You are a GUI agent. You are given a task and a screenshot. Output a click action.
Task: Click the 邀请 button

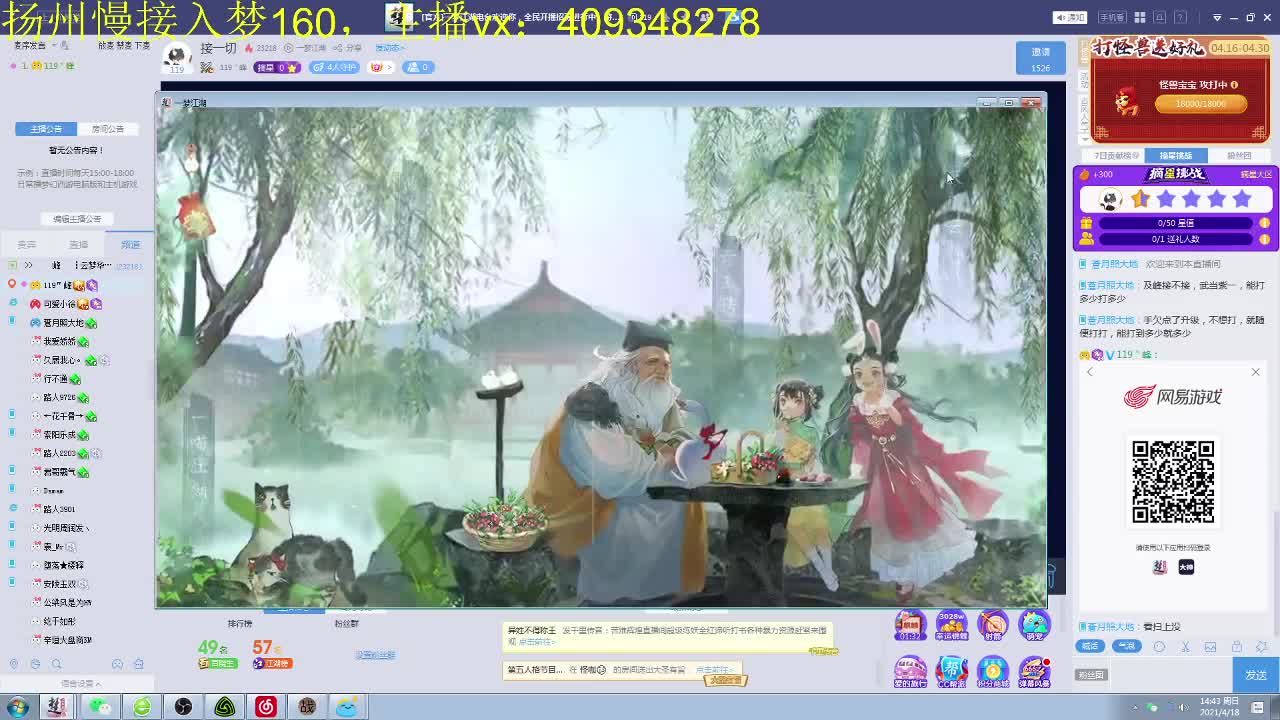pyautogui.click(x=1041, y=59)
